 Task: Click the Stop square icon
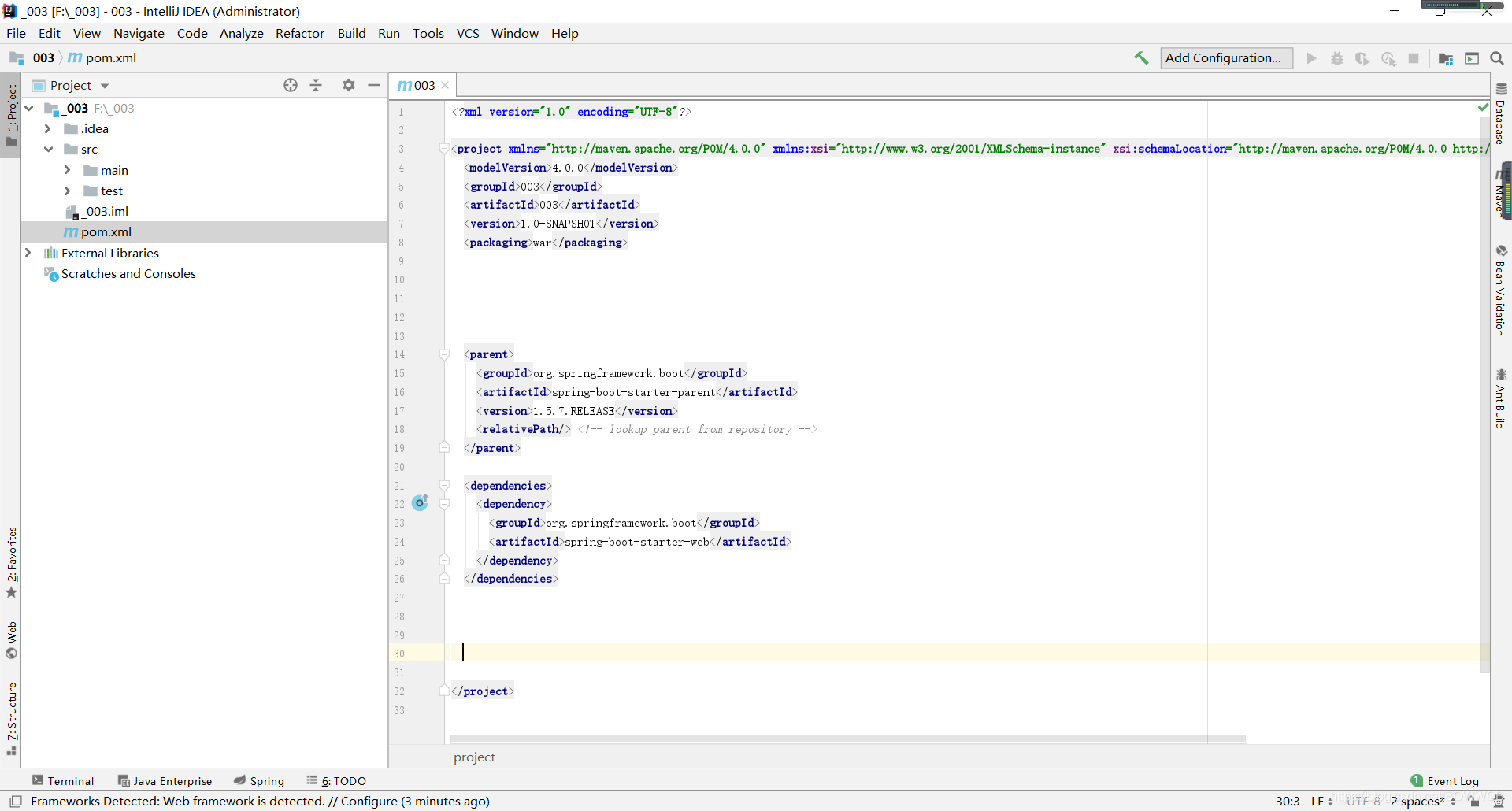[x=1414, y=58]
